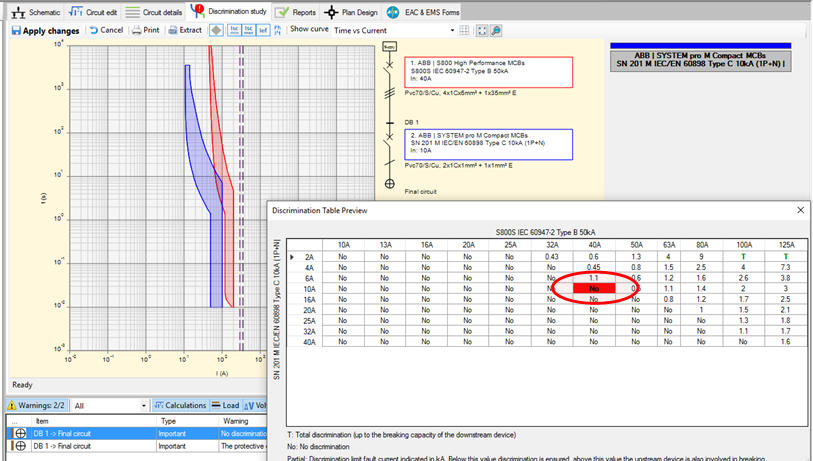Click the ABB SN 201 M Compact MCBs device button

(x=700, y=60)
